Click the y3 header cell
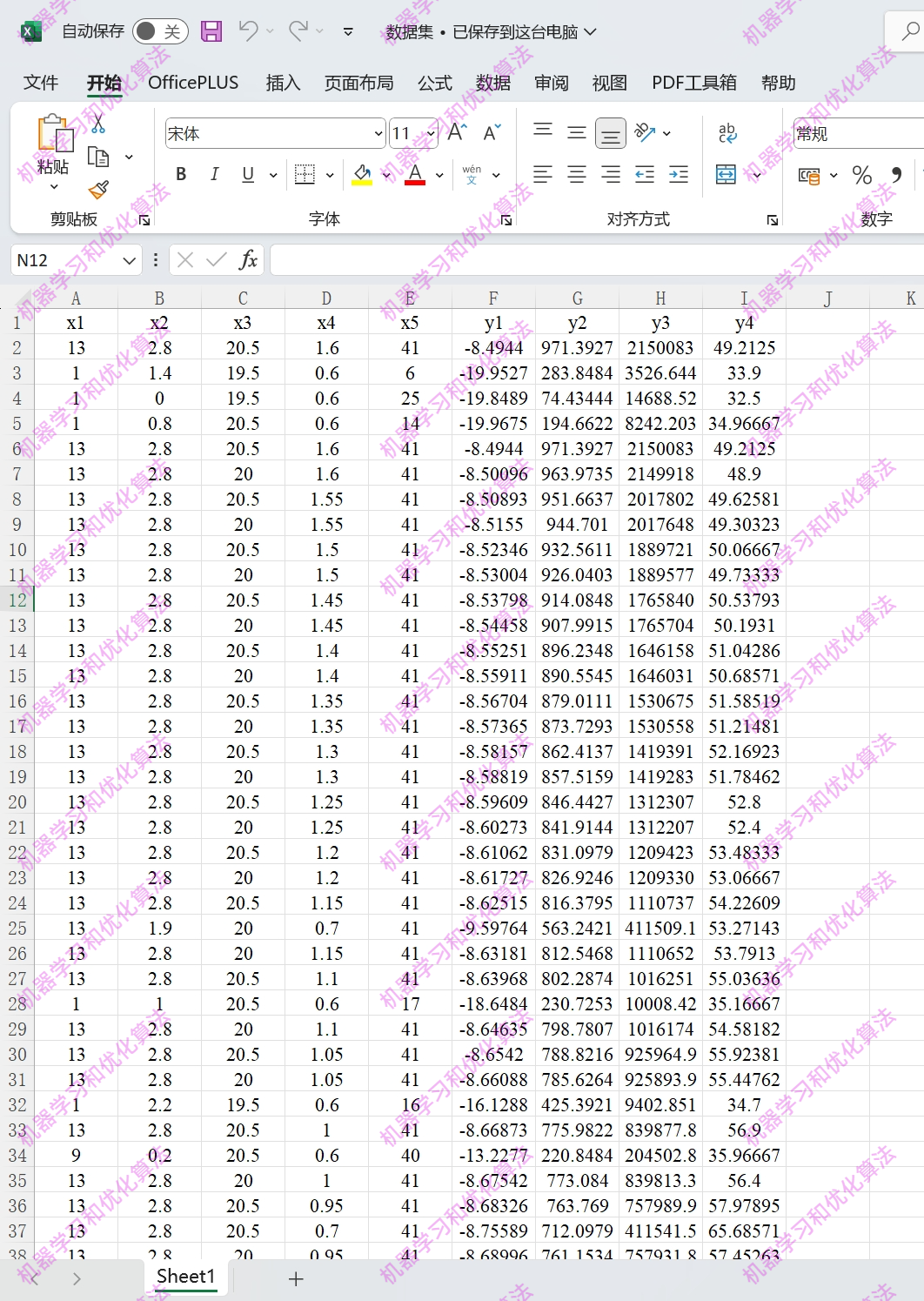The width and height of the screenshot is (924, 1301). point(660,323)
